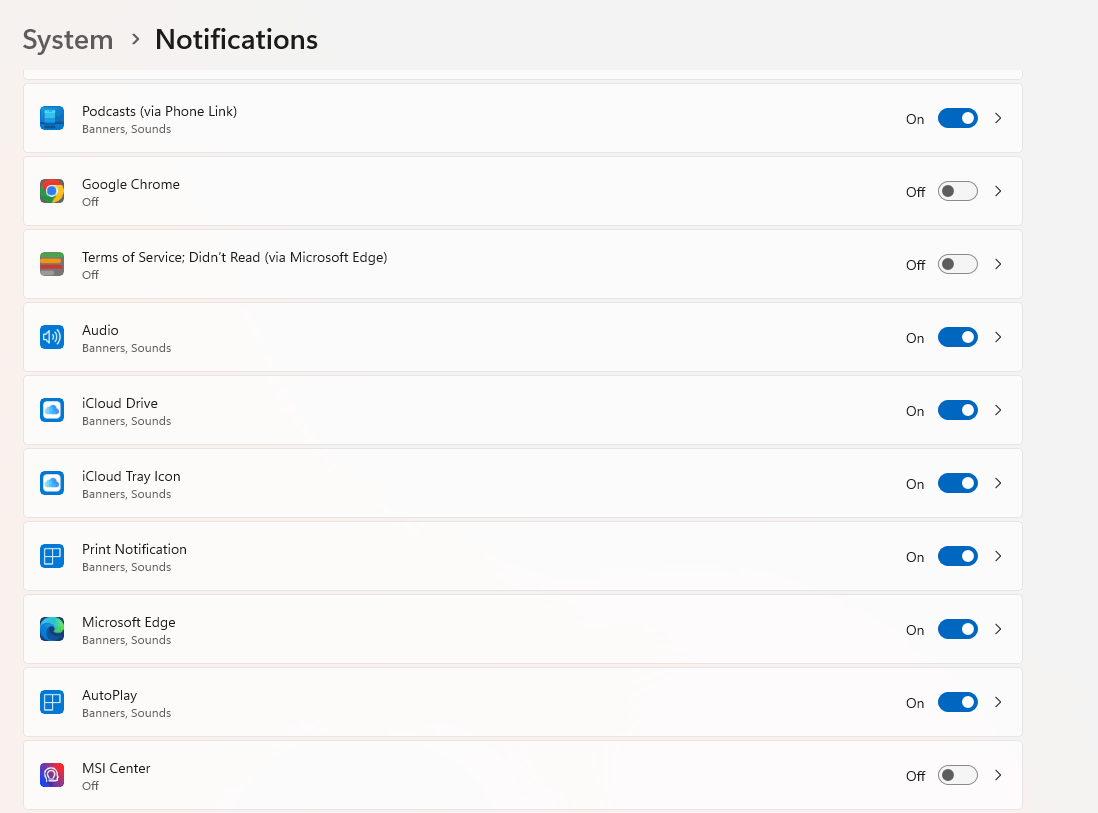Viewport: 1098px width, 813px height.
Task: Click the Google Chrome icon
Action: (x=52, y=191)
